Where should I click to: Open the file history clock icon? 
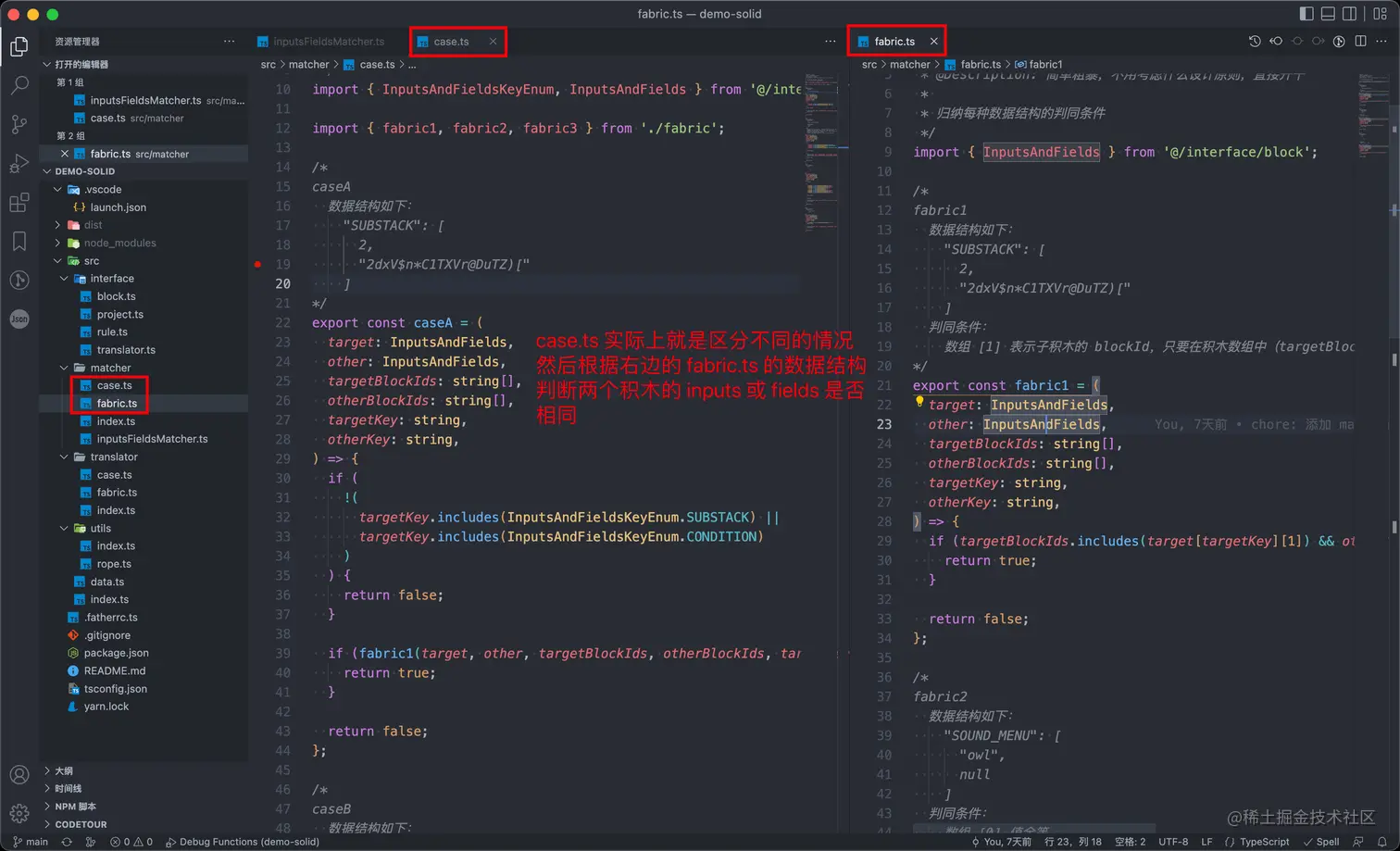[1255, 41]
